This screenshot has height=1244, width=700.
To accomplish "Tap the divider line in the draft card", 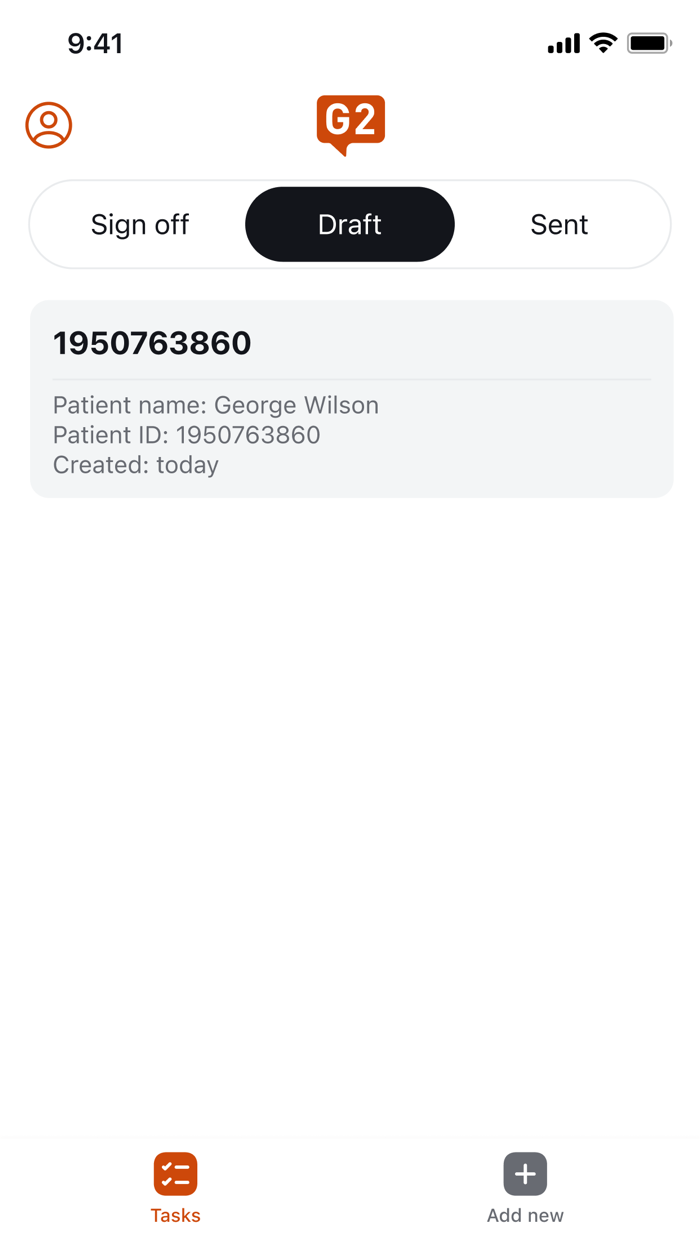I will point(352,380).
